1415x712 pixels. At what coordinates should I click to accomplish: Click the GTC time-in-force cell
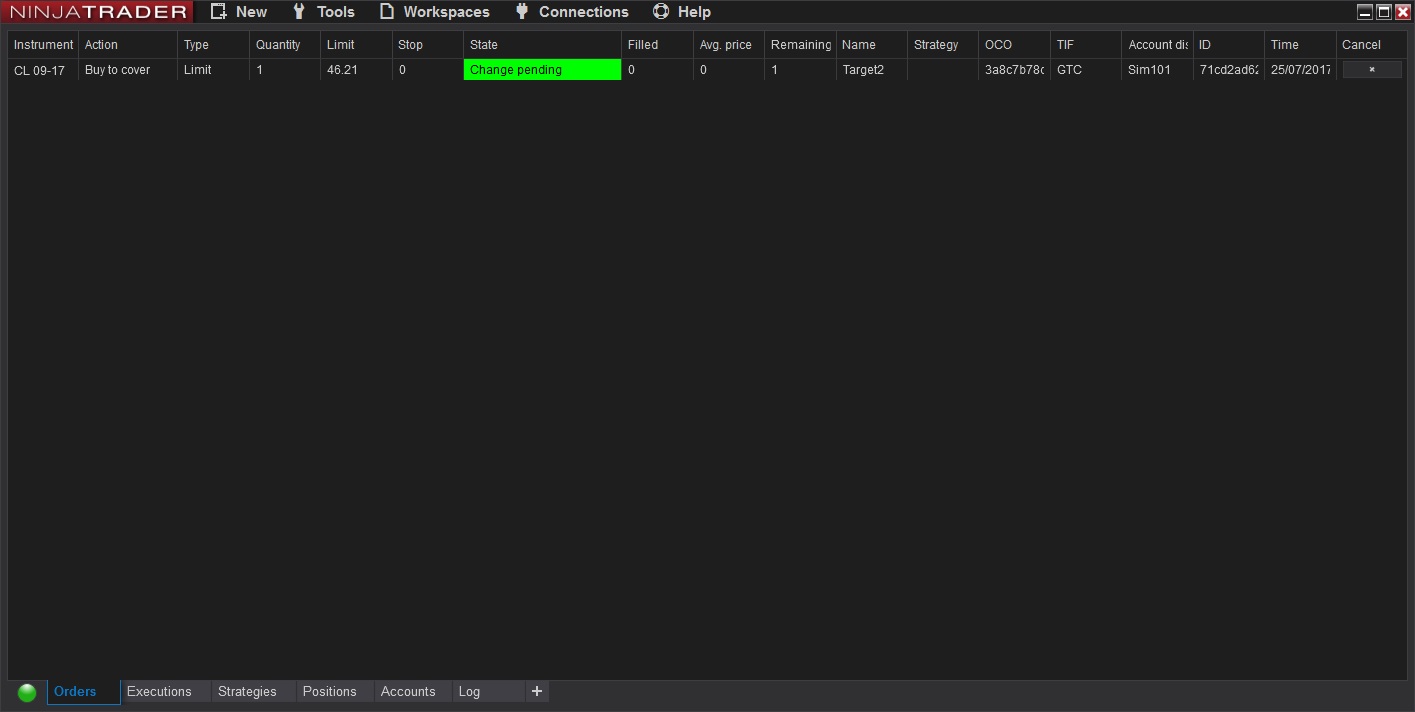[x=1086, y=70]
